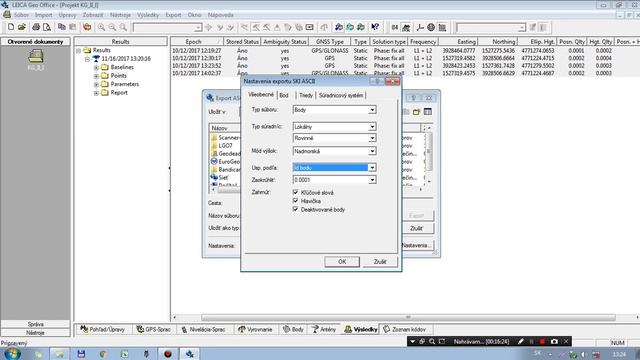
Task: Open the Import menu
Action: click(43, 15)
